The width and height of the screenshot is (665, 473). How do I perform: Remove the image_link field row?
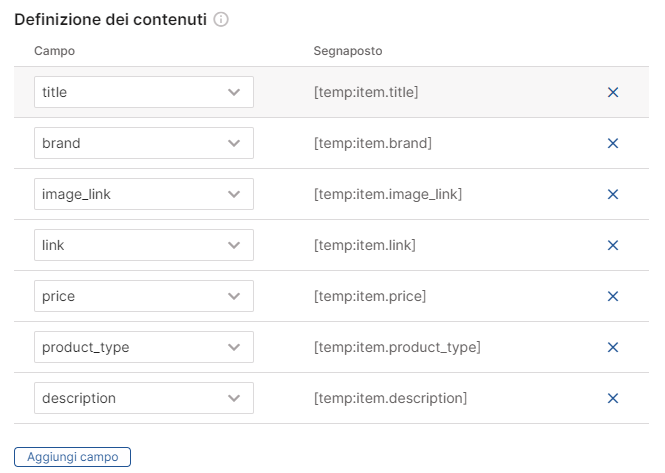point(613,194)
